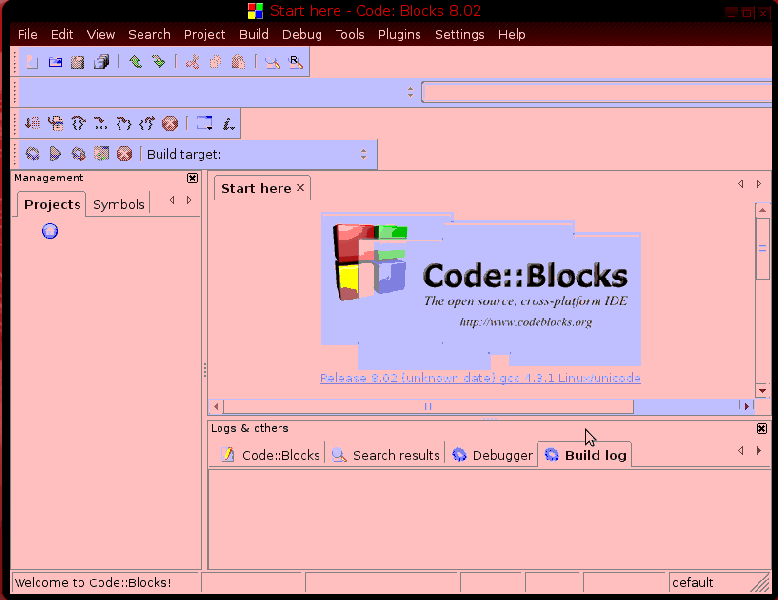Click the Undo arrow icon
This screenshot has height=600, width=778.
pyautogui.click(x=135, y=62)
